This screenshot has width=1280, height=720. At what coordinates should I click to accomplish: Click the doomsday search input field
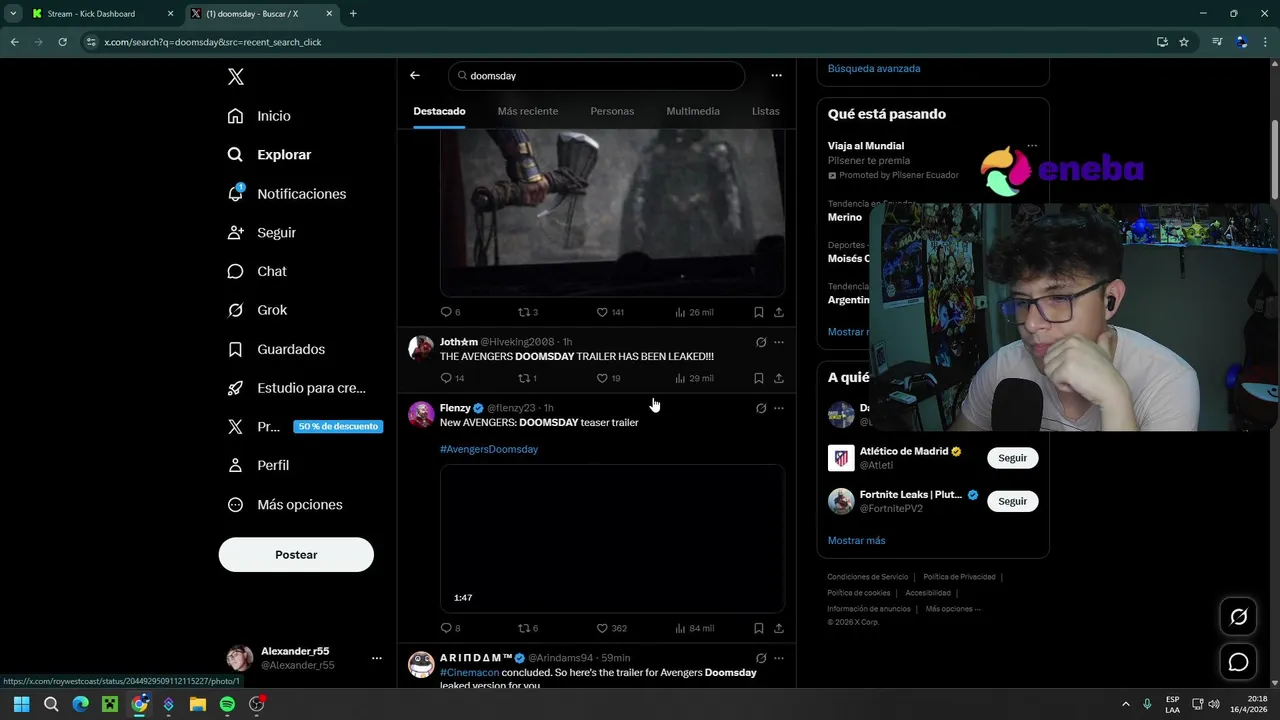pyautogui.click(x=597, y=75)
